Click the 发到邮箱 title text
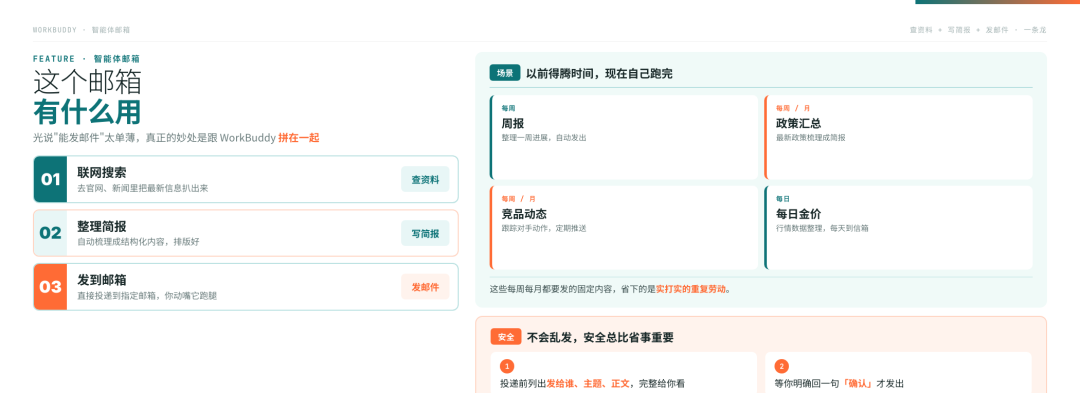 101,280
